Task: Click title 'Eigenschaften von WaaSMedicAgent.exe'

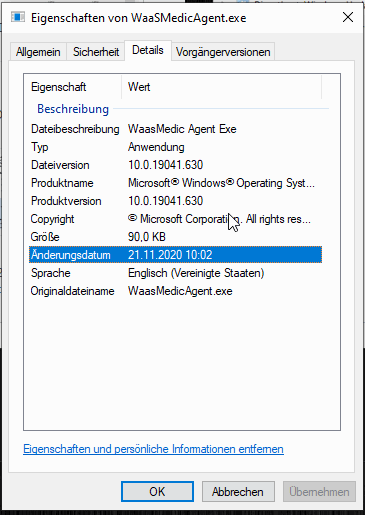Action: point(139,18)
